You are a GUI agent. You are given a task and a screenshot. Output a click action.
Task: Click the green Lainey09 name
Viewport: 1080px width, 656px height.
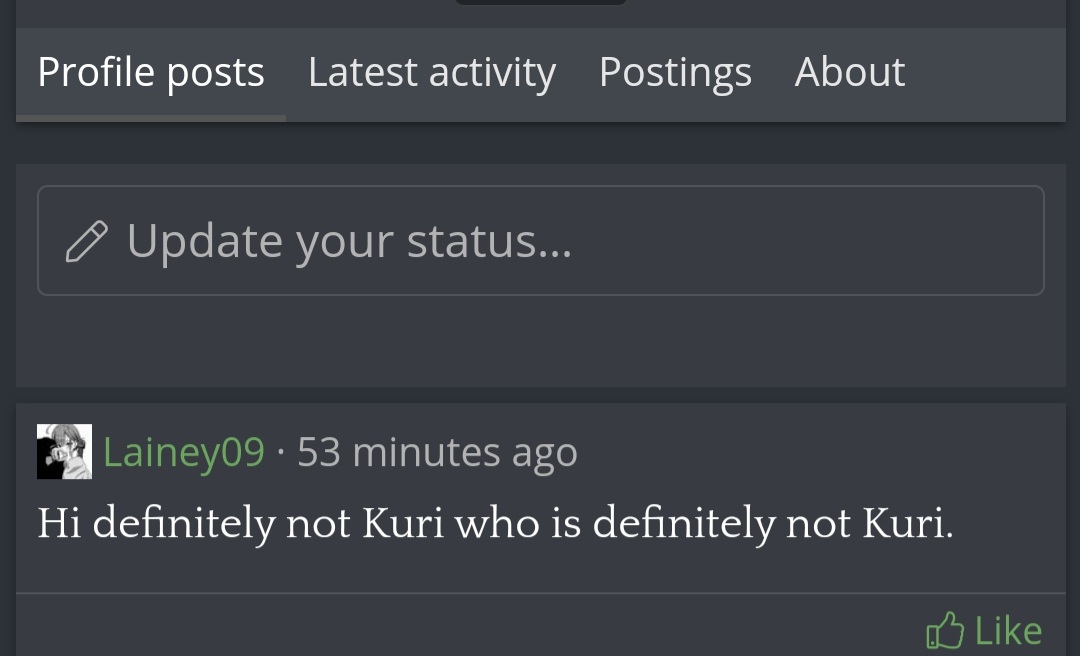(183, 452)
